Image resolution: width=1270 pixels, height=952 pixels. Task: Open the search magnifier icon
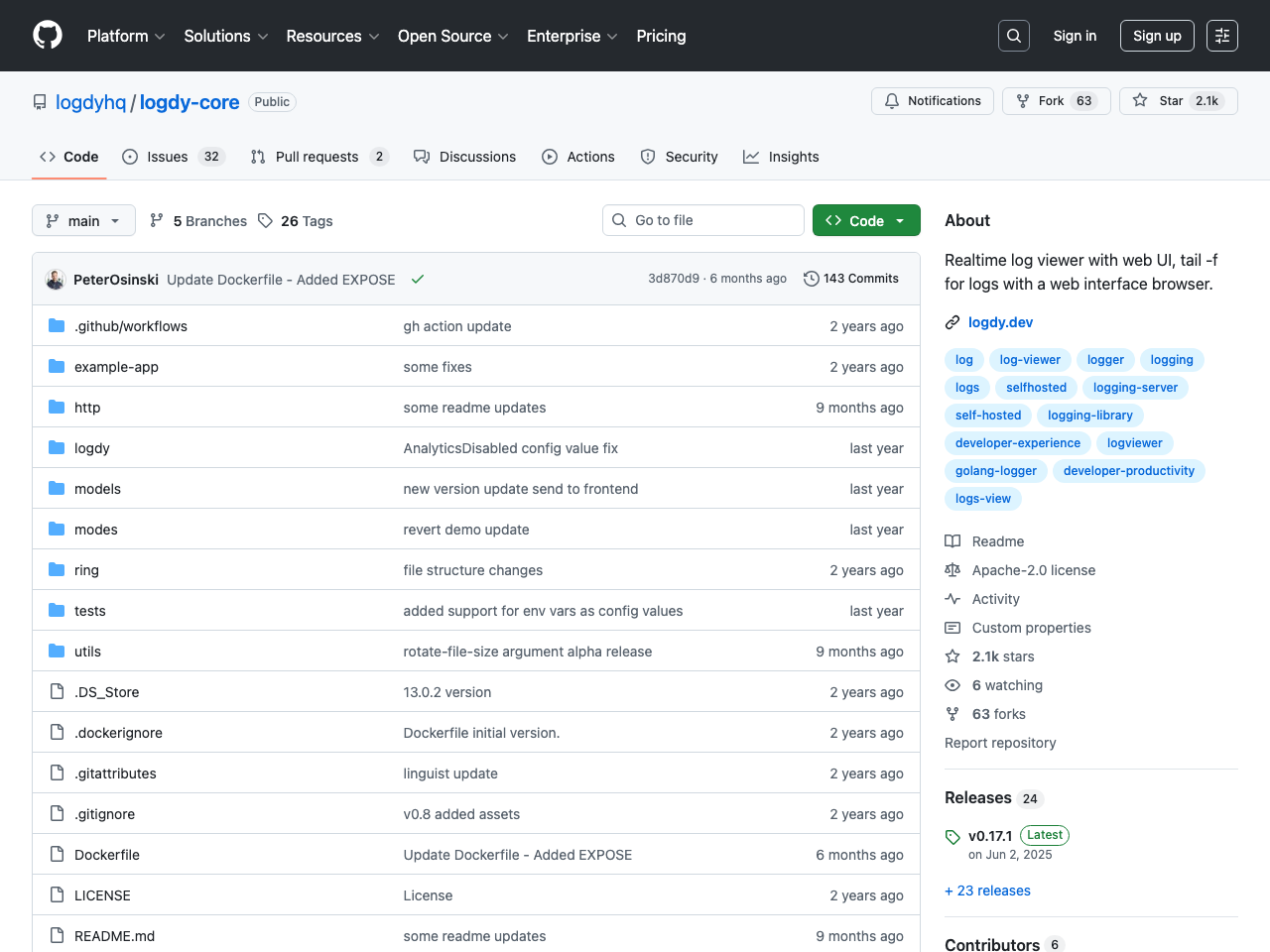point(1013,36)
